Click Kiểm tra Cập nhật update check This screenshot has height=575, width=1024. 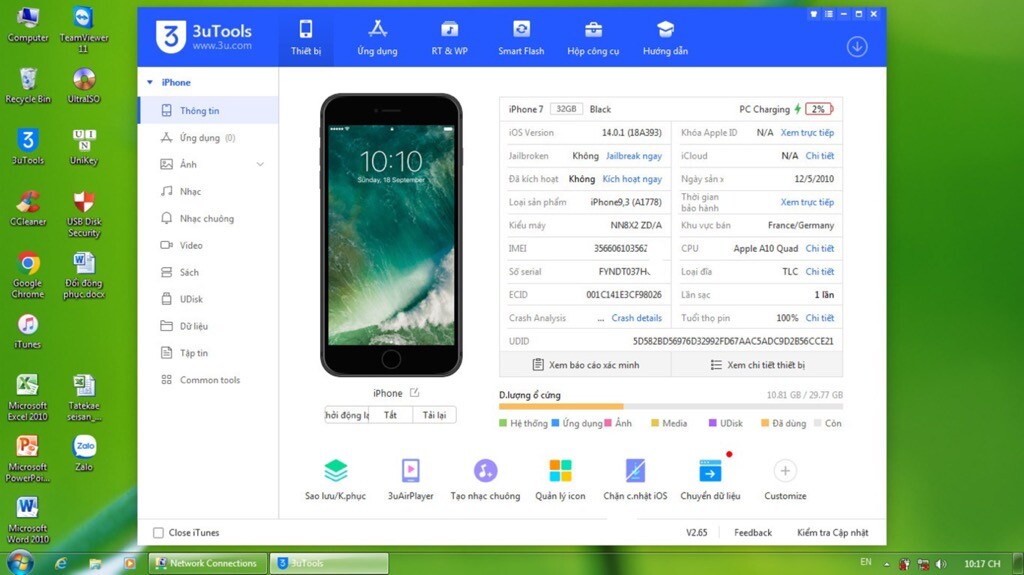tap(833, 533)
